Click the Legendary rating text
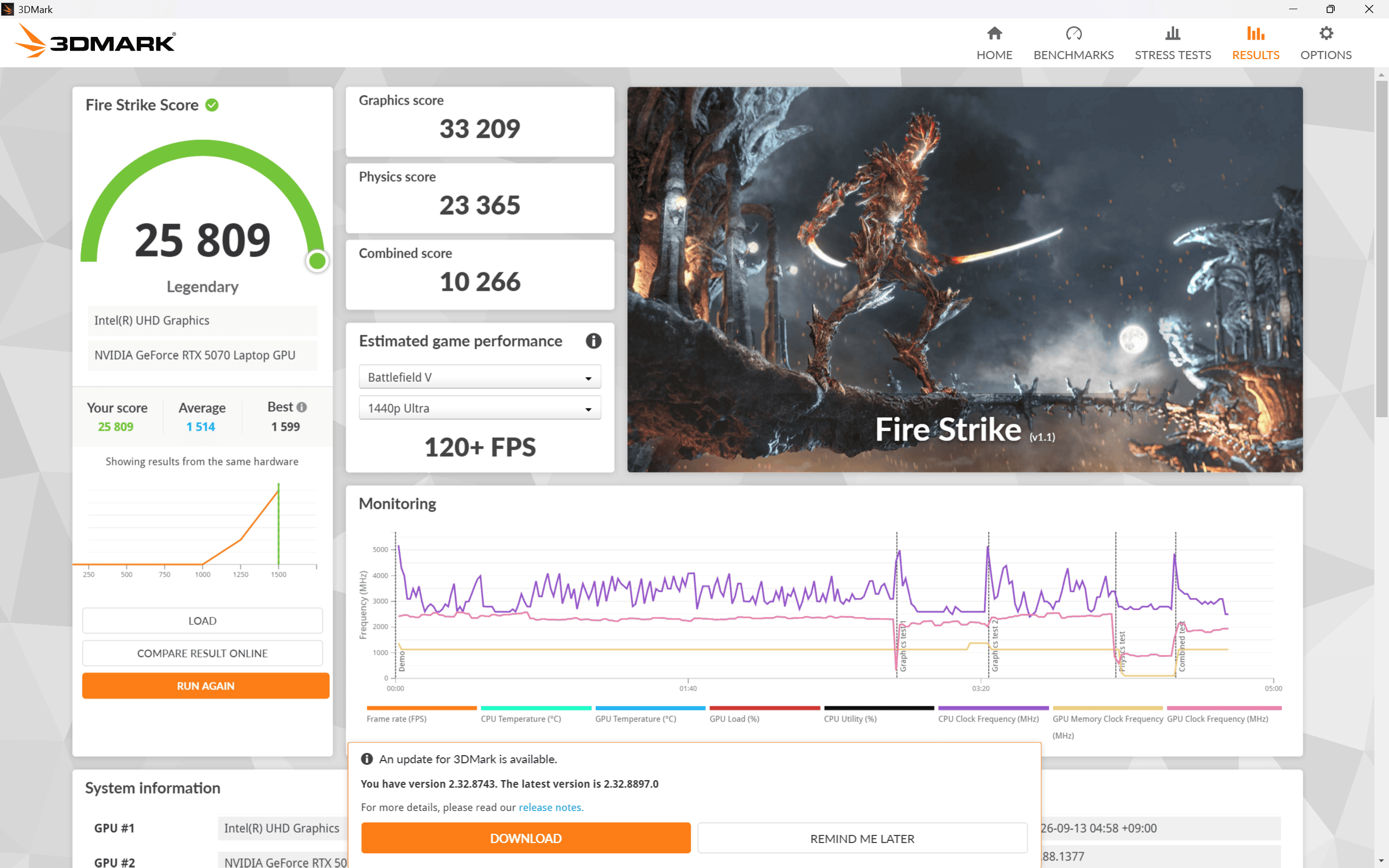Viewport: 1389px width, 868px height. pyautogui.click(x=202, y=286)
